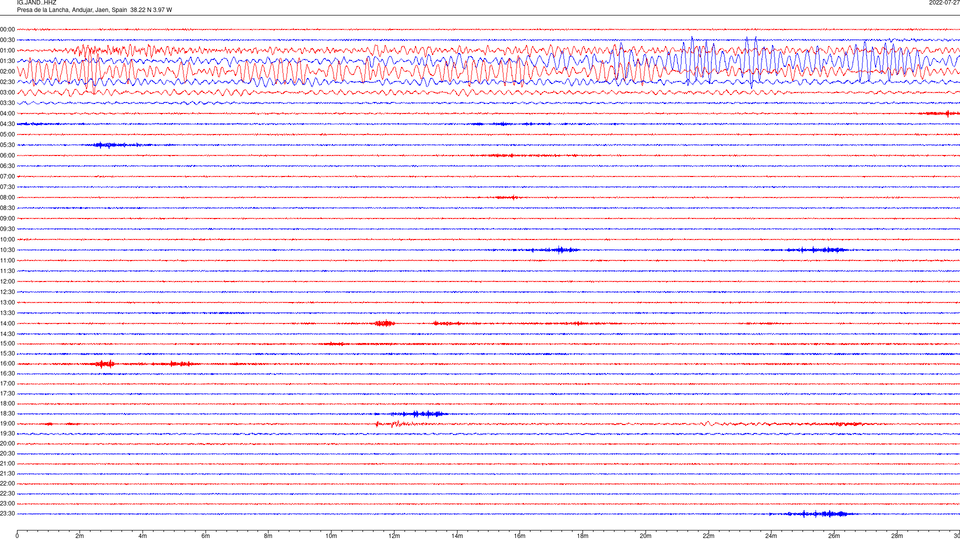Click the 22m tick label on bottom axis
The height and width of the screenshot is (540, 960).
(x=708, y=536)
